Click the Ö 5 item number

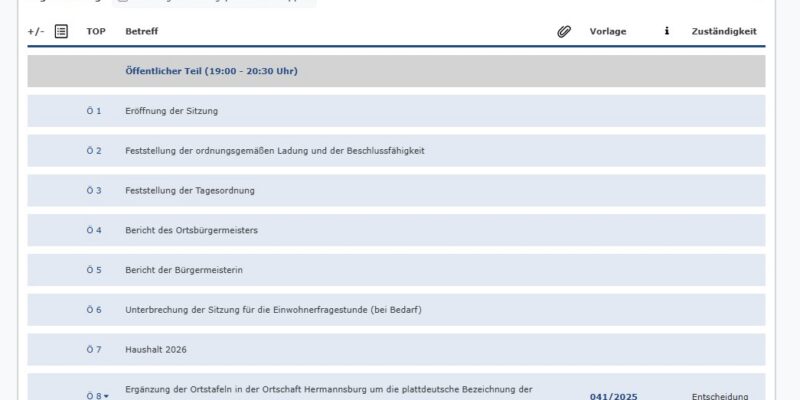pos(94,270)
